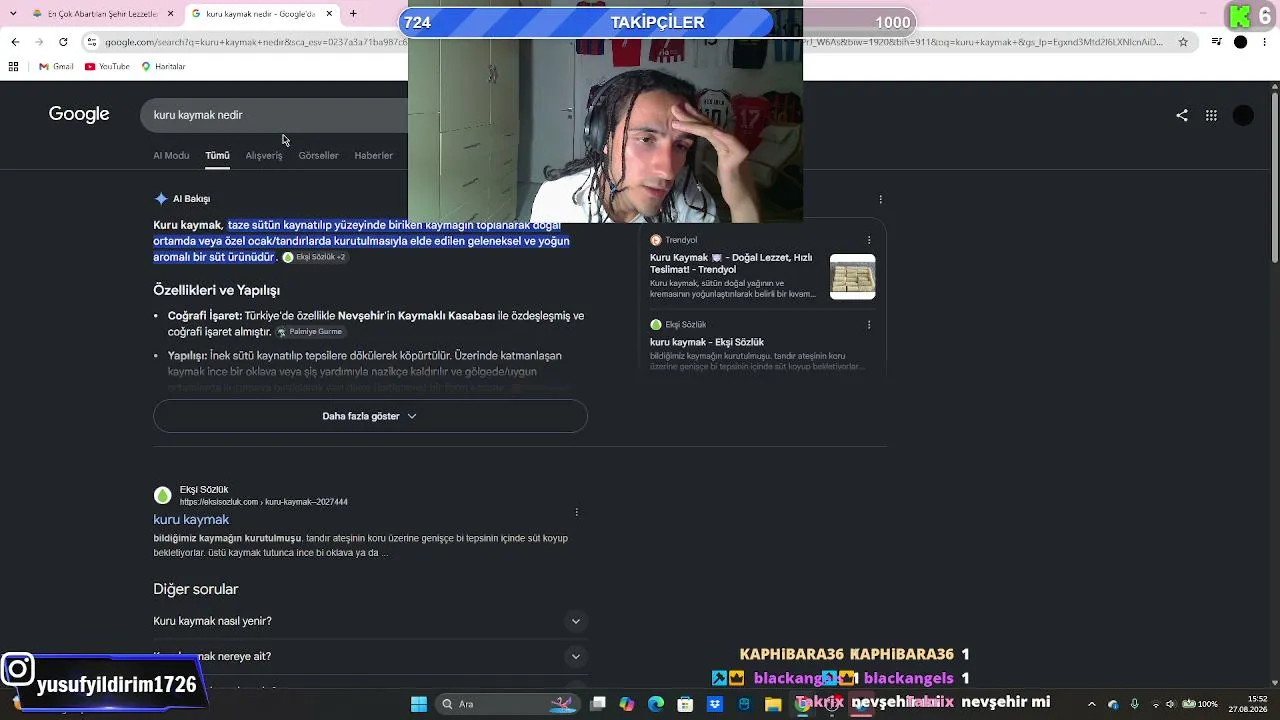Screen dimensions: 1280x720
Task: Open the Görseller results tab
Action: pos(318,155)
